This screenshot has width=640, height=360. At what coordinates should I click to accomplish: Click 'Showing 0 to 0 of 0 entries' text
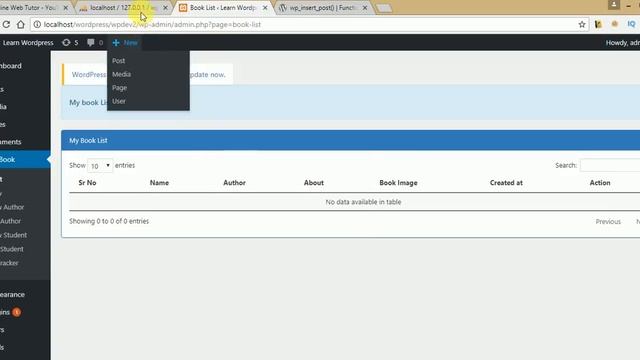[109, 221]
